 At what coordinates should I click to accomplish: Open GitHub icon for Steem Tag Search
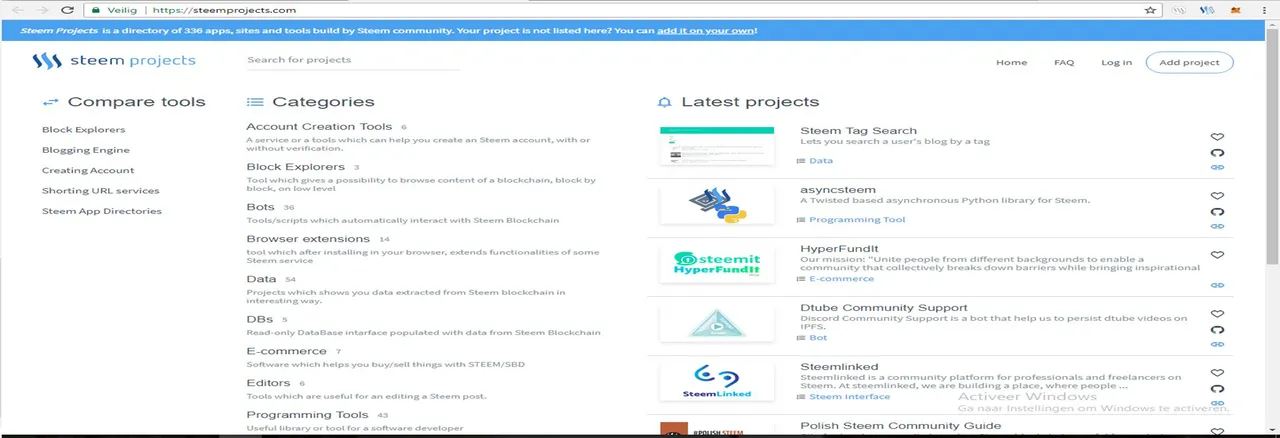point(1217,153)
